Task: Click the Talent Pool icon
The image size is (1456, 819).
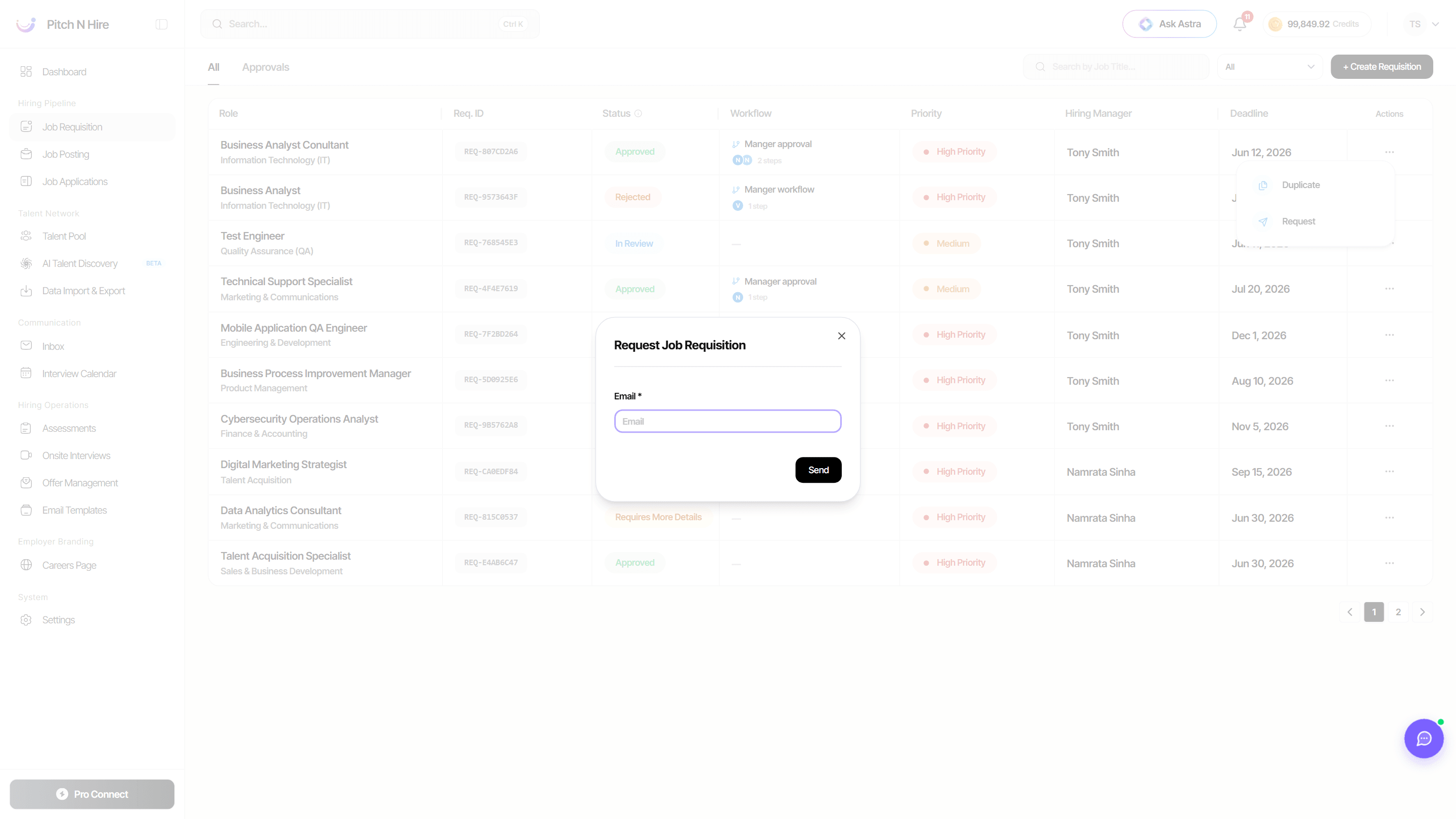Action: coord(26,236)
